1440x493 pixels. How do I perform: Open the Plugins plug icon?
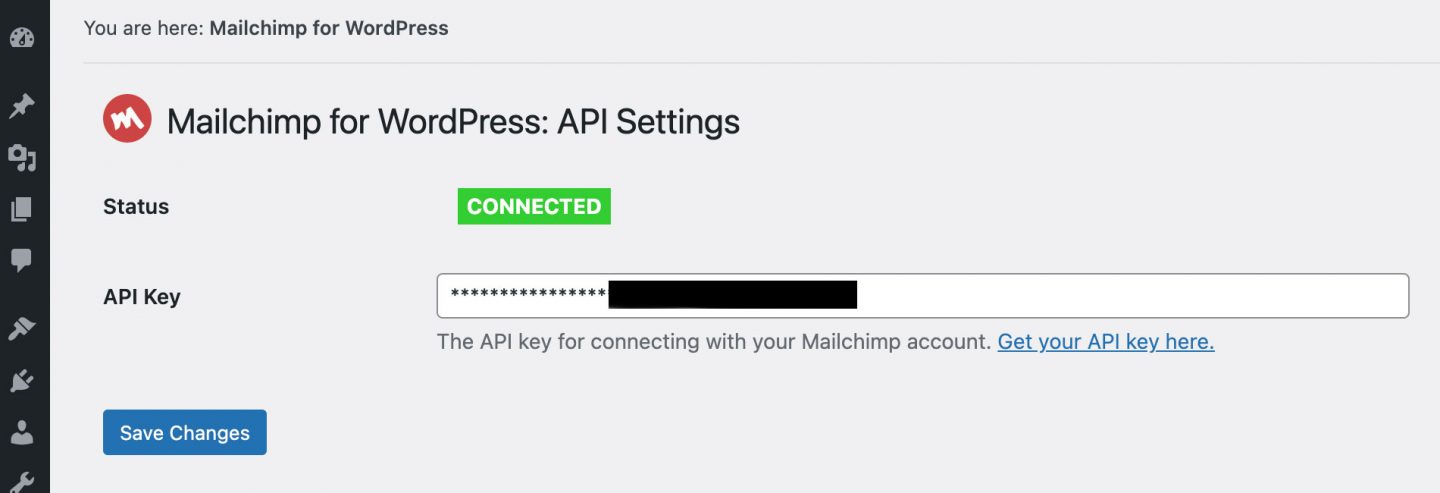tap(22, 380)
